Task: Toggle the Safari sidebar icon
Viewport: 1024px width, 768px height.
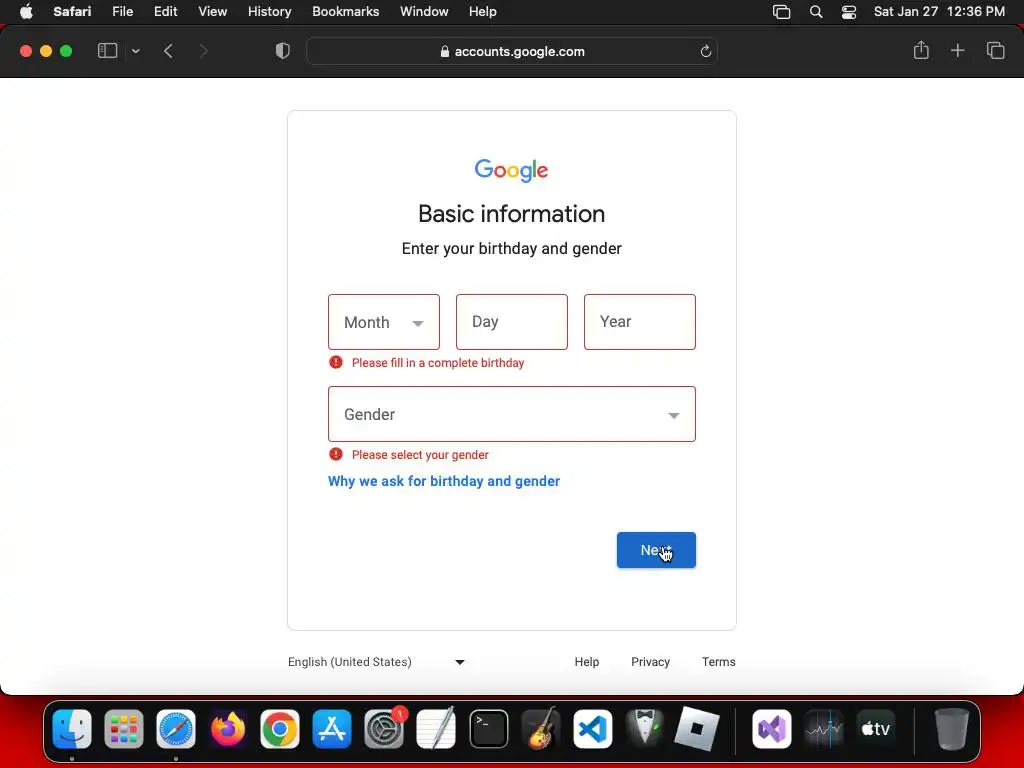Action: tap(107, 51)
